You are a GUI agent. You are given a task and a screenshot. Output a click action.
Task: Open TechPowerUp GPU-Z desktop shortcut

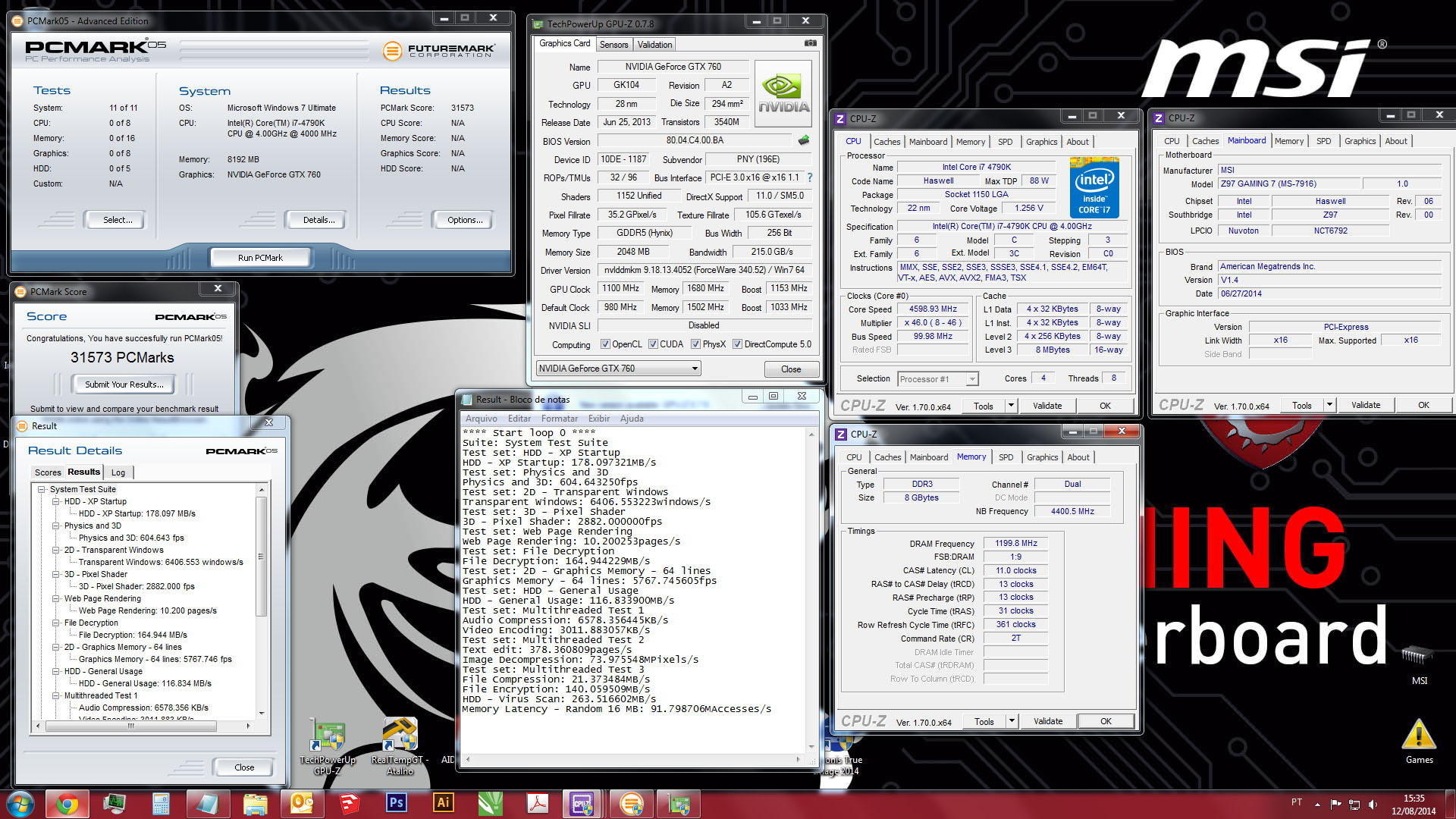(x=328, y=747)
